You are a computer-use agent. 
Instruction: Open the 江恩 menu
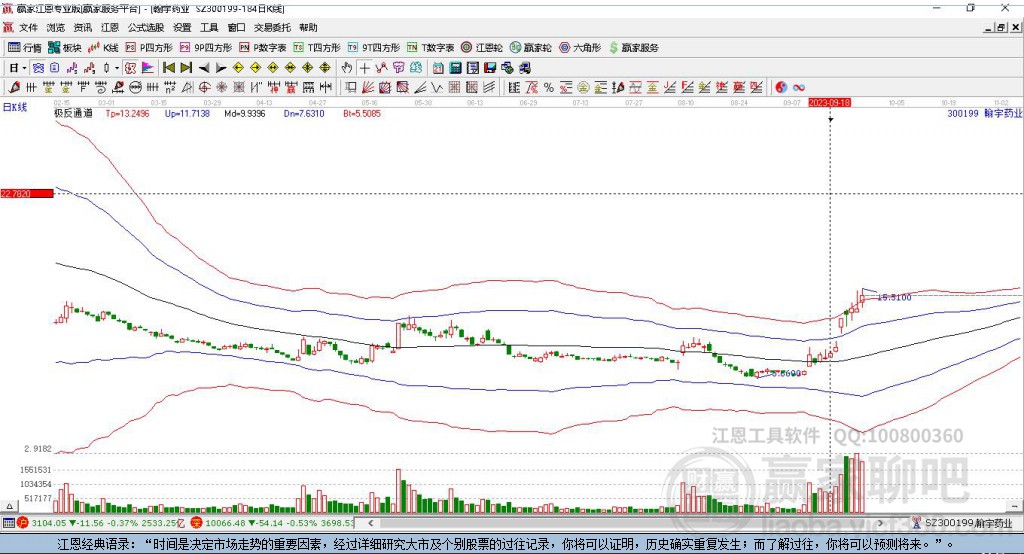tap(110, 27)
